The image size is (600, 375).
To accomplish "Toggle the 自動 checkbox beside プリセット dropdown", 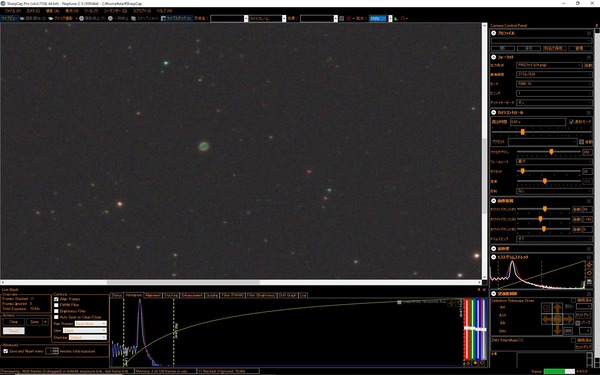I will tap(582, 142).
